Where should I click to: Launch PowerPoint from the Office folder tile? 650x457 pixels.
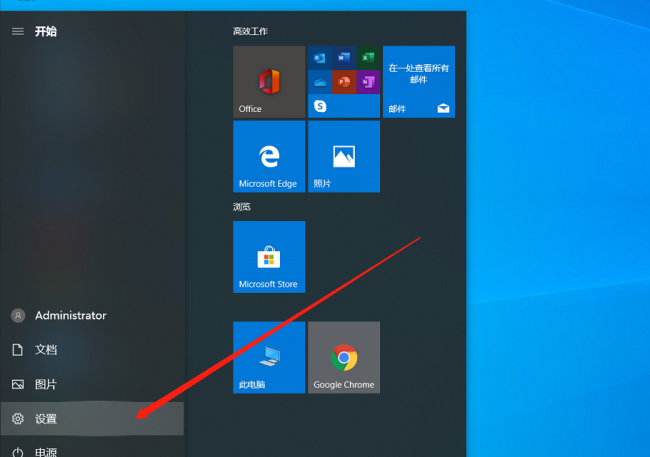(x=344, y=82)
